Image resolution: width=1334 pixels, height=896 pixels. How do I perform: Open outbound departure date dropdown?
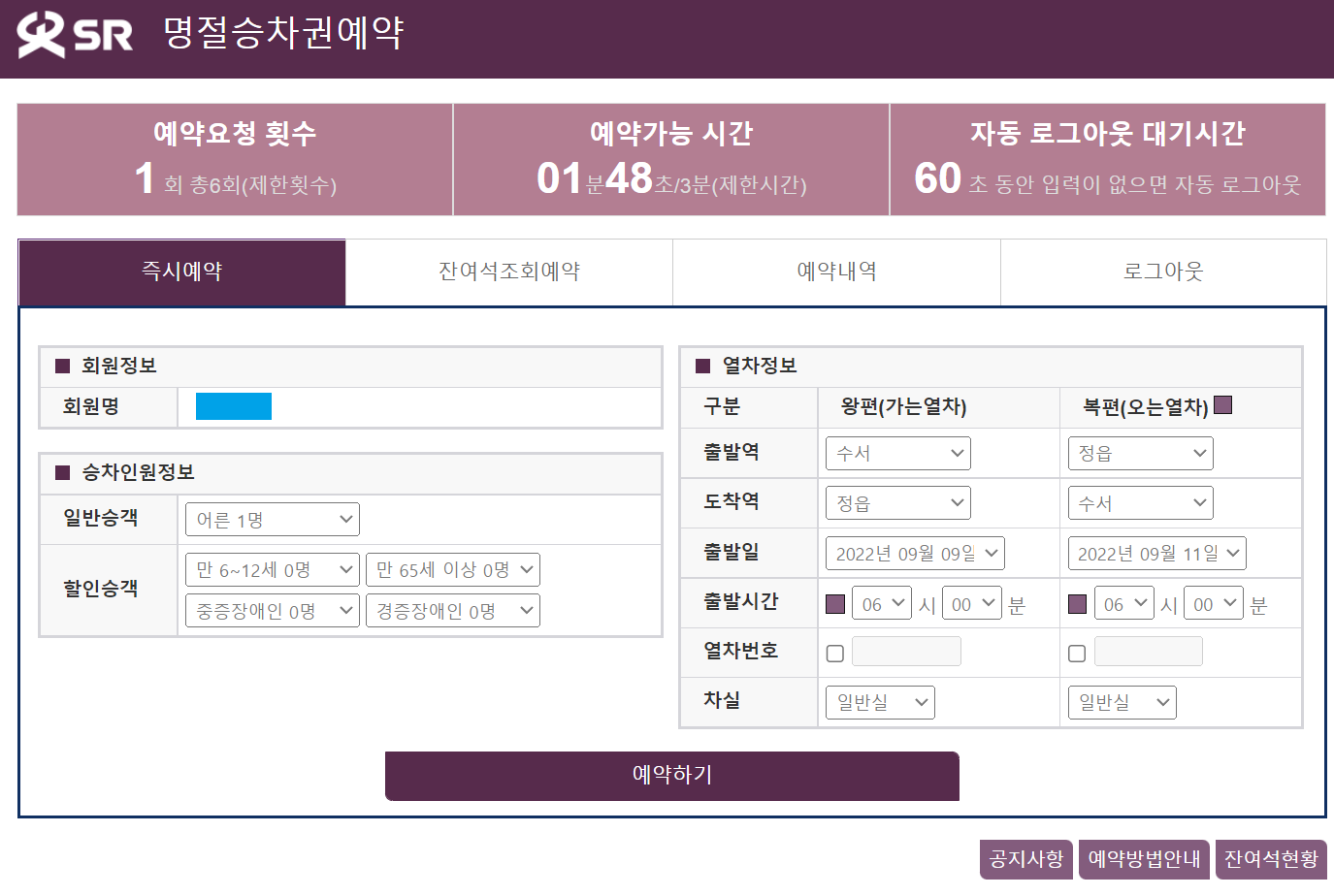914,554
